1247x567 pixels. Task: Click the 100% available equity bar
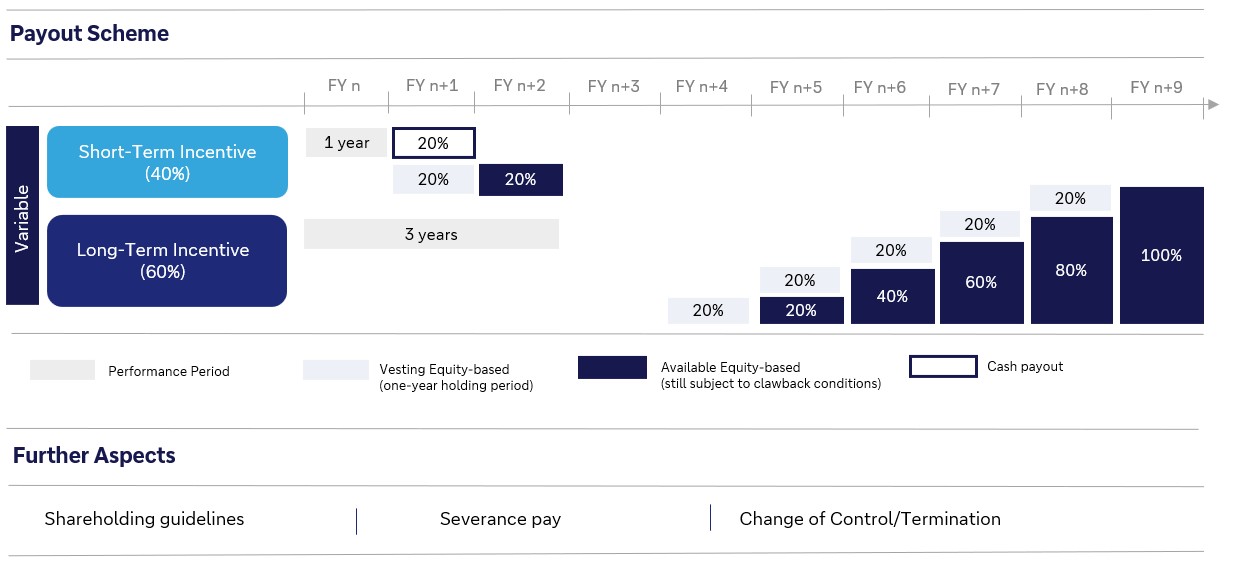pos(1161,255)
